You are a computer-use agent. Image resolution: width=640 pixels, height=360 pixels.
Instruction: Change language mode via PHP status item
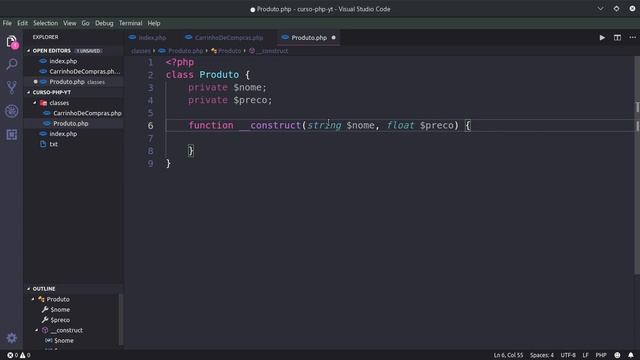pos(601,355)
